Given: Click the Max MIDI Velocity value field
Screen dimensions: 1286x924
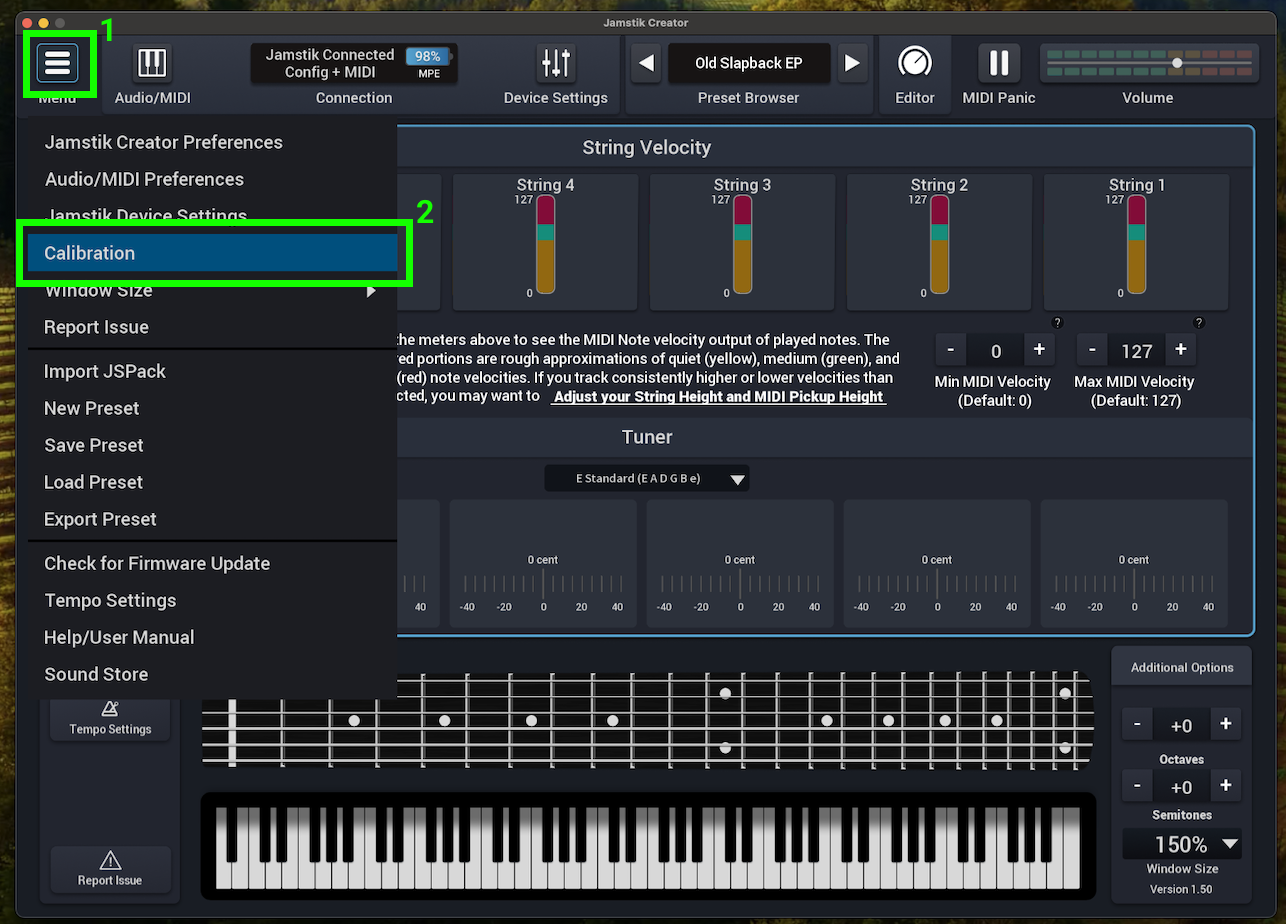Looking at the screenshot, I should pyautogui.click(x=1137, y=351).
